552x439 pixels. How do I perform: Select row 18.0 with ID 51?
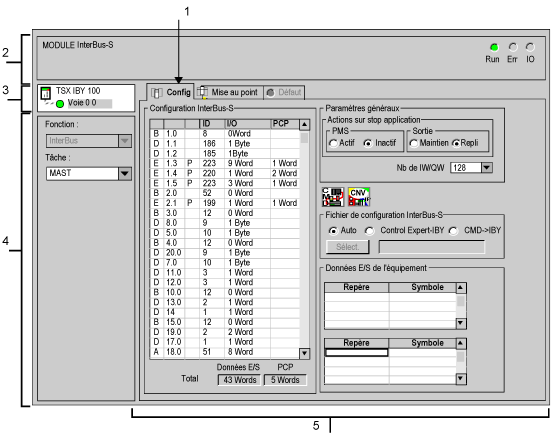(x=225, y=352)
